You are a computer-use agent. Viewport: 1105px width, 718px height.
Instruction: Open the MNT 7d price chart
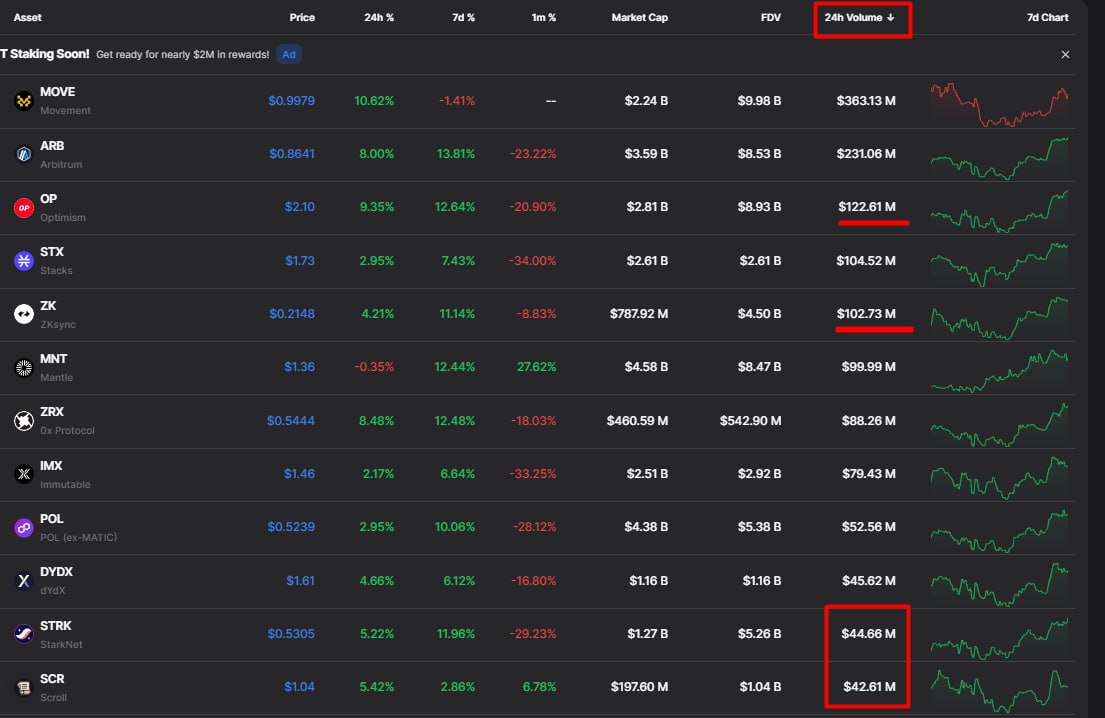[999, 371]
